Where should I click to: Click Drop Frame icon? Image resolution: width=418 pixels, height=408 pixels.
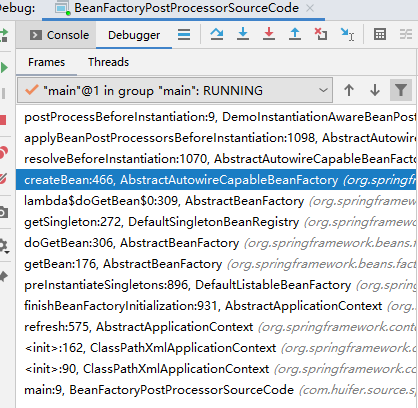(321, 34)
